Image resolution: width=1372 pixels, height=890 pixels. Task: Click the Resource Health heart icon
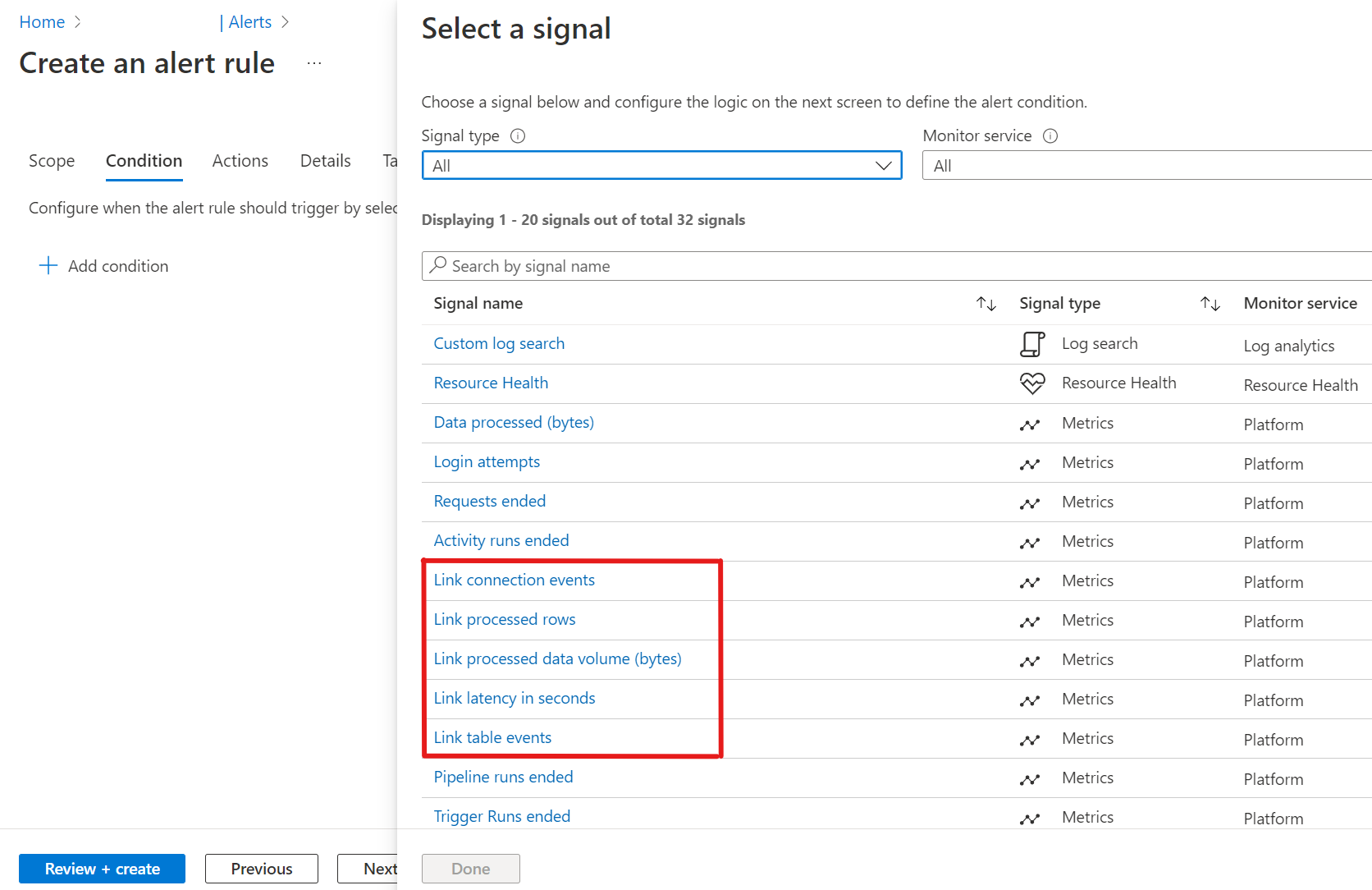(1032, 383)
